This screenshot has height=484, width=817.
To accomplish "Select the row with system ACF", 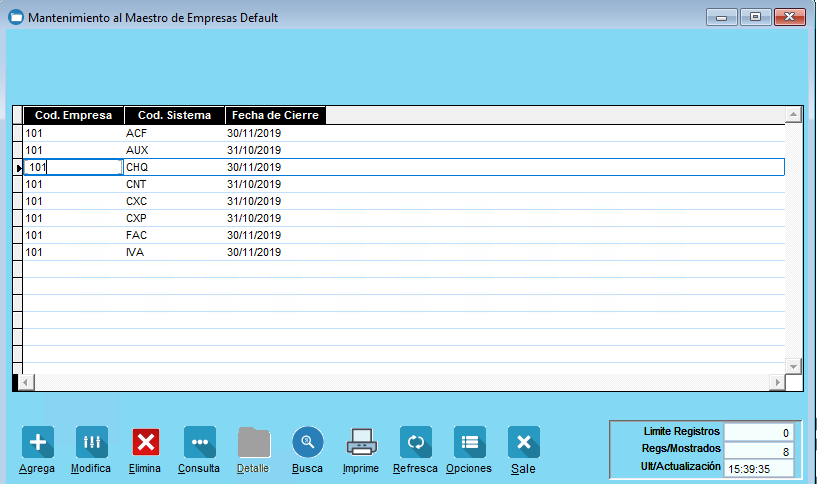I will (x=137, y=133).
